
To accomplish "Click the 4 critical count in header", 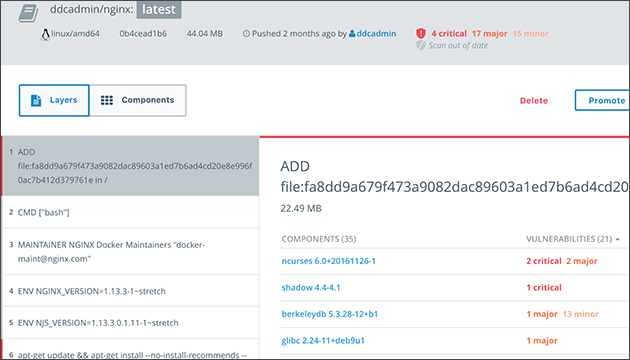I will [449, 34].
